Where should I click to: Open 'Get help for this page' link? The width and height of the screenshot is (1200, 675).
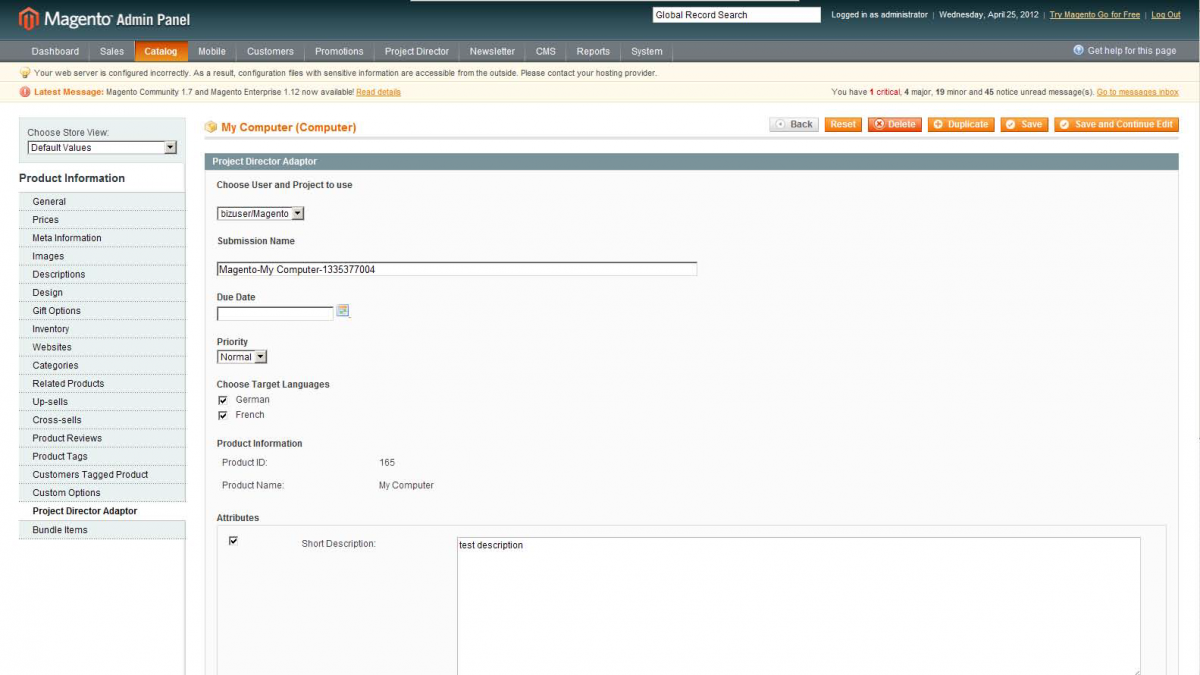[x=1132, y=51]
